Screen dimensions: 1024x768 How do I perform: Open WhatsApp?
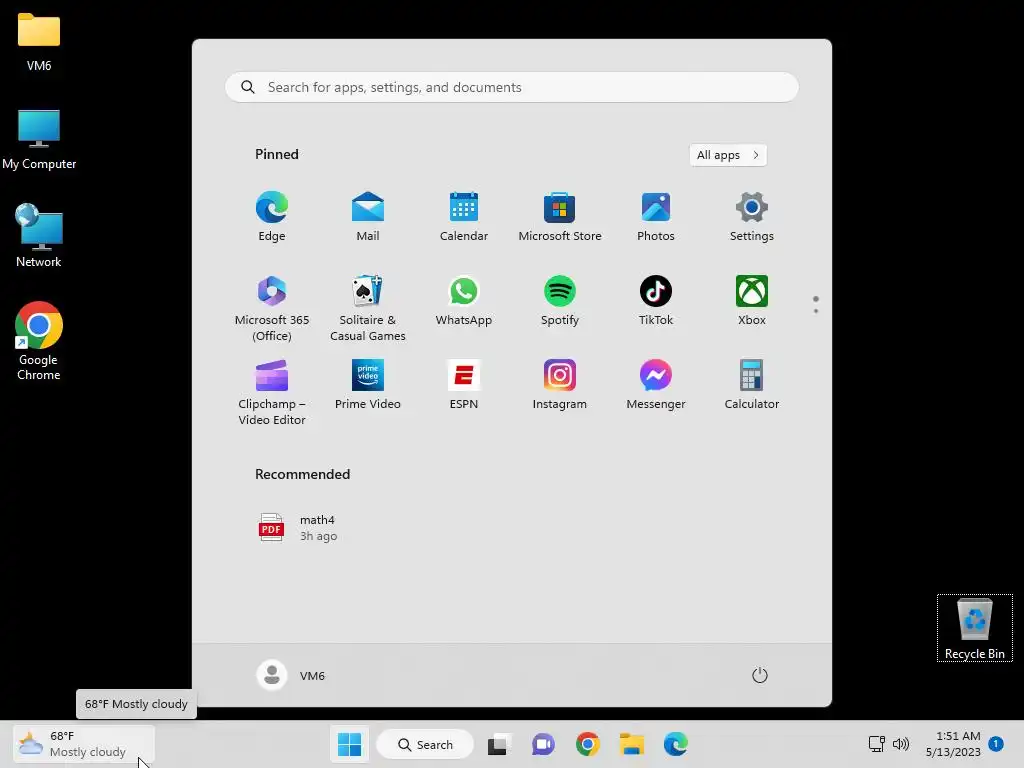tap(464, 300)
